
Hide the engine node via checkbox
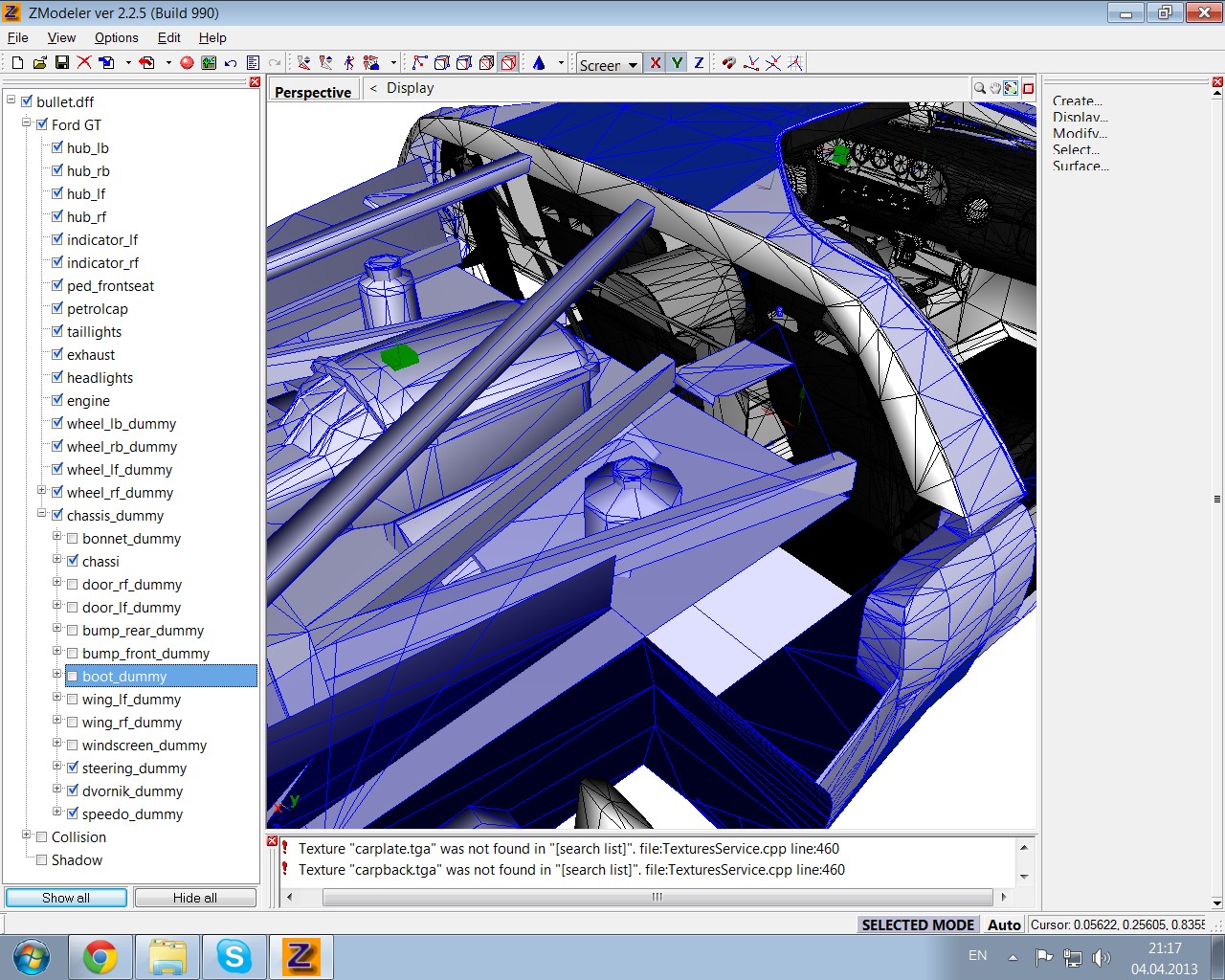(57, 400)
